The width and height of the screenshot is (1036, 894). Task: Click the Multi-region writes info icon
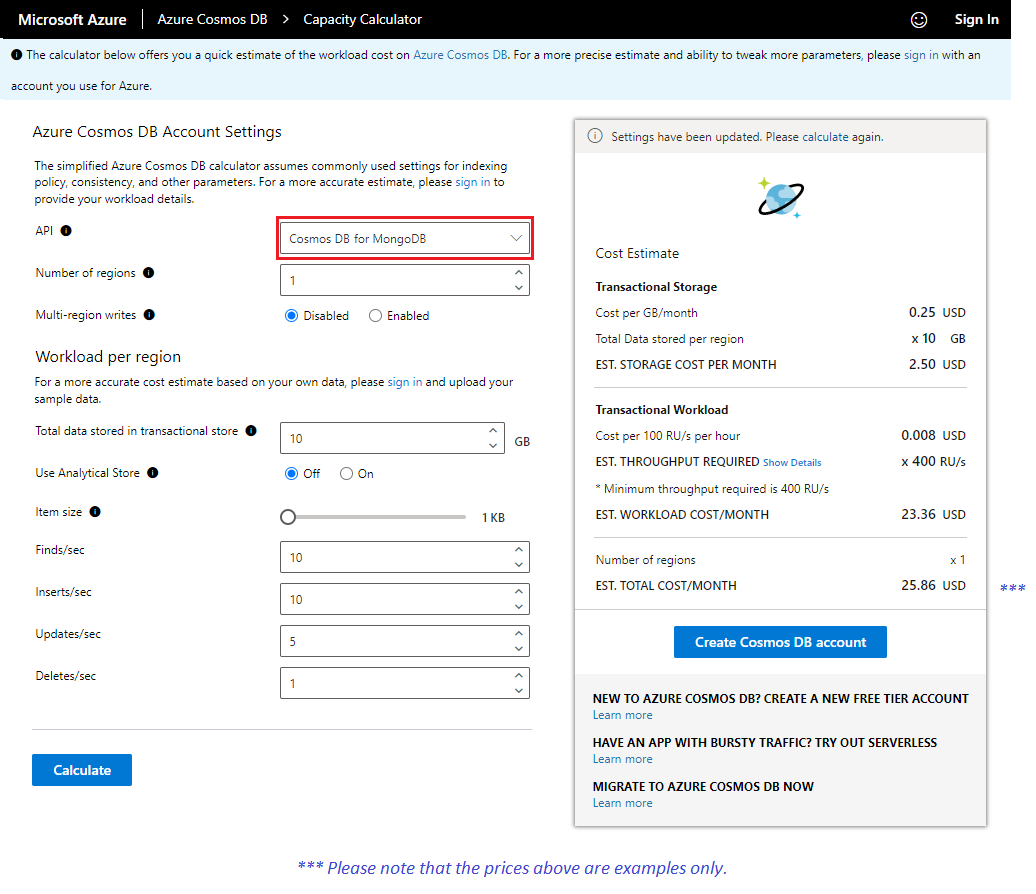tap(151, 315)
